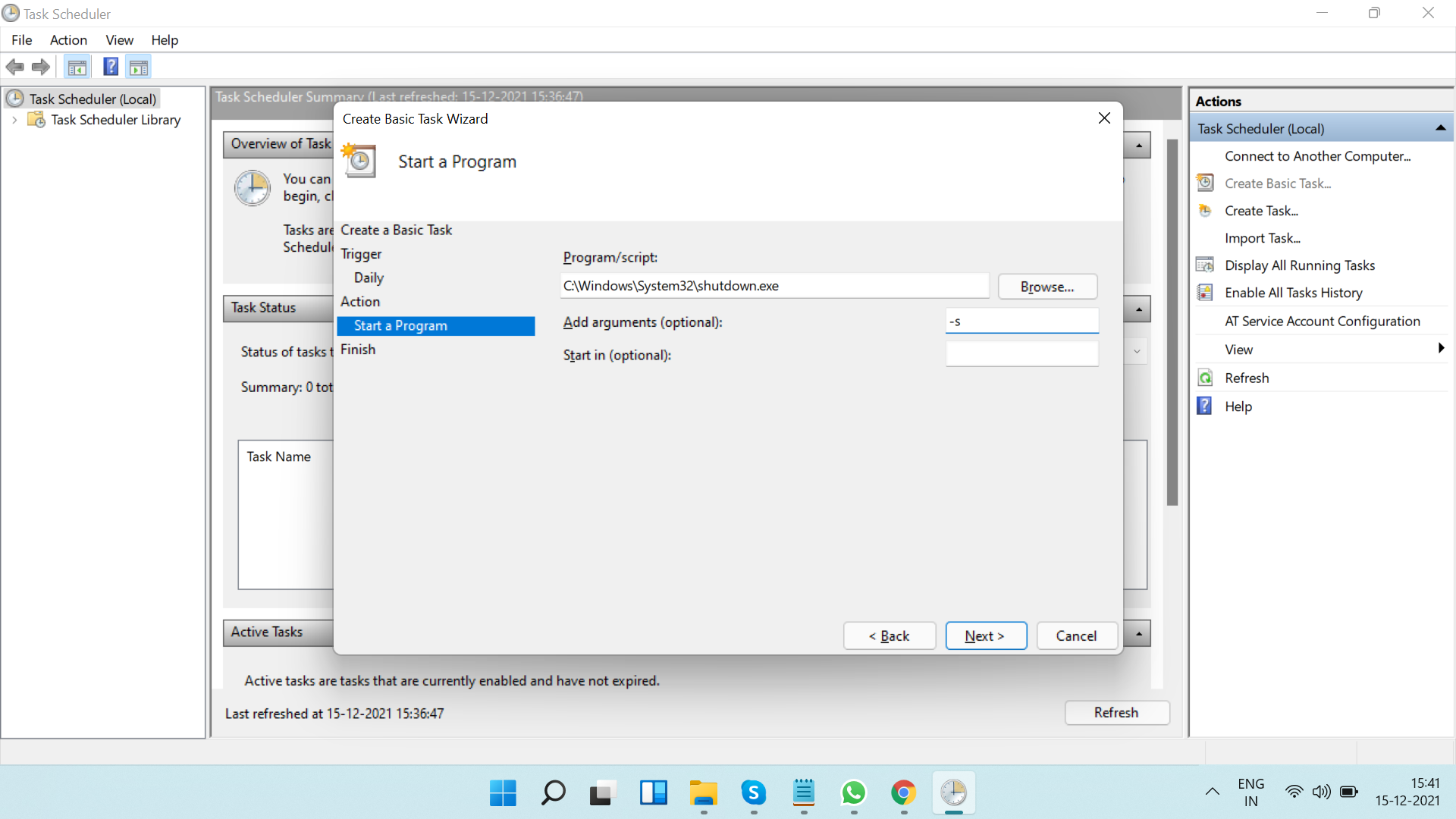Expand the View submenu arrow
This screenshot has height=819, width=1456.
pyautogui.click(x=1440, y=349)
